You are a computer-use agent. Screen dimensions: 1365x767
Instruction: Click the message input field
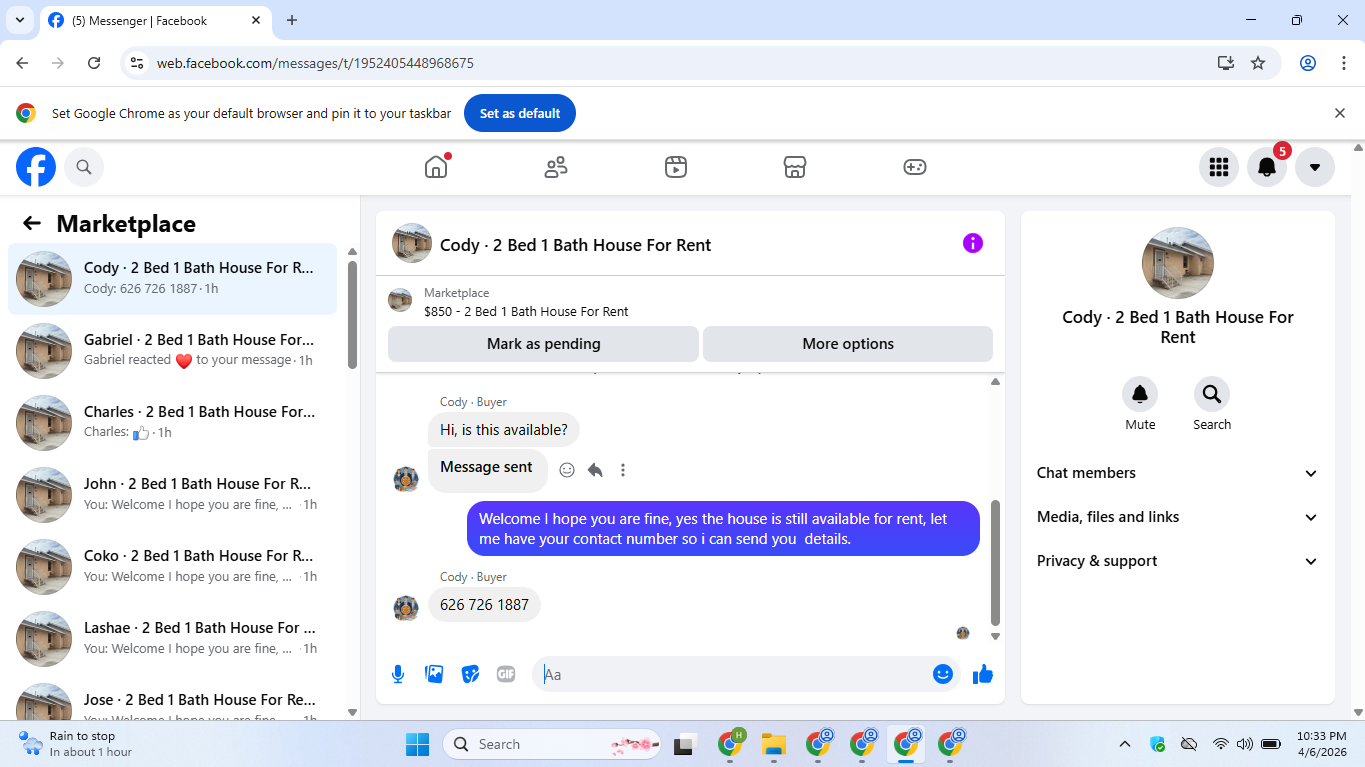[735, 674]
